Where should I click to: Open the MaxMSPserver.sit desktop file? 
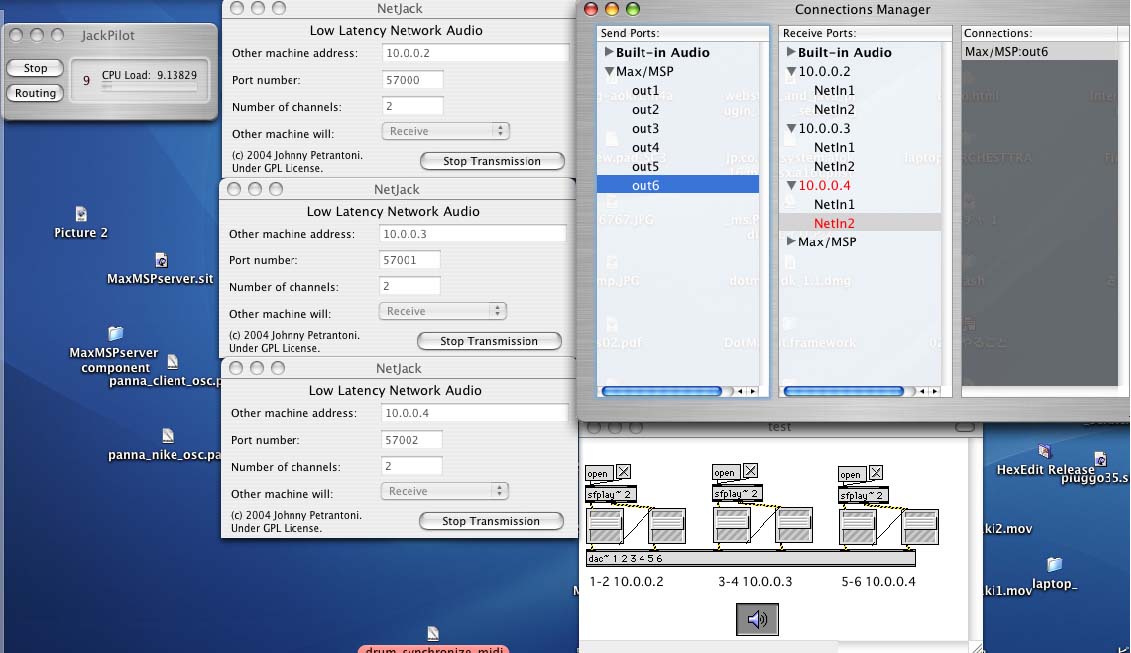pos(161,261)
